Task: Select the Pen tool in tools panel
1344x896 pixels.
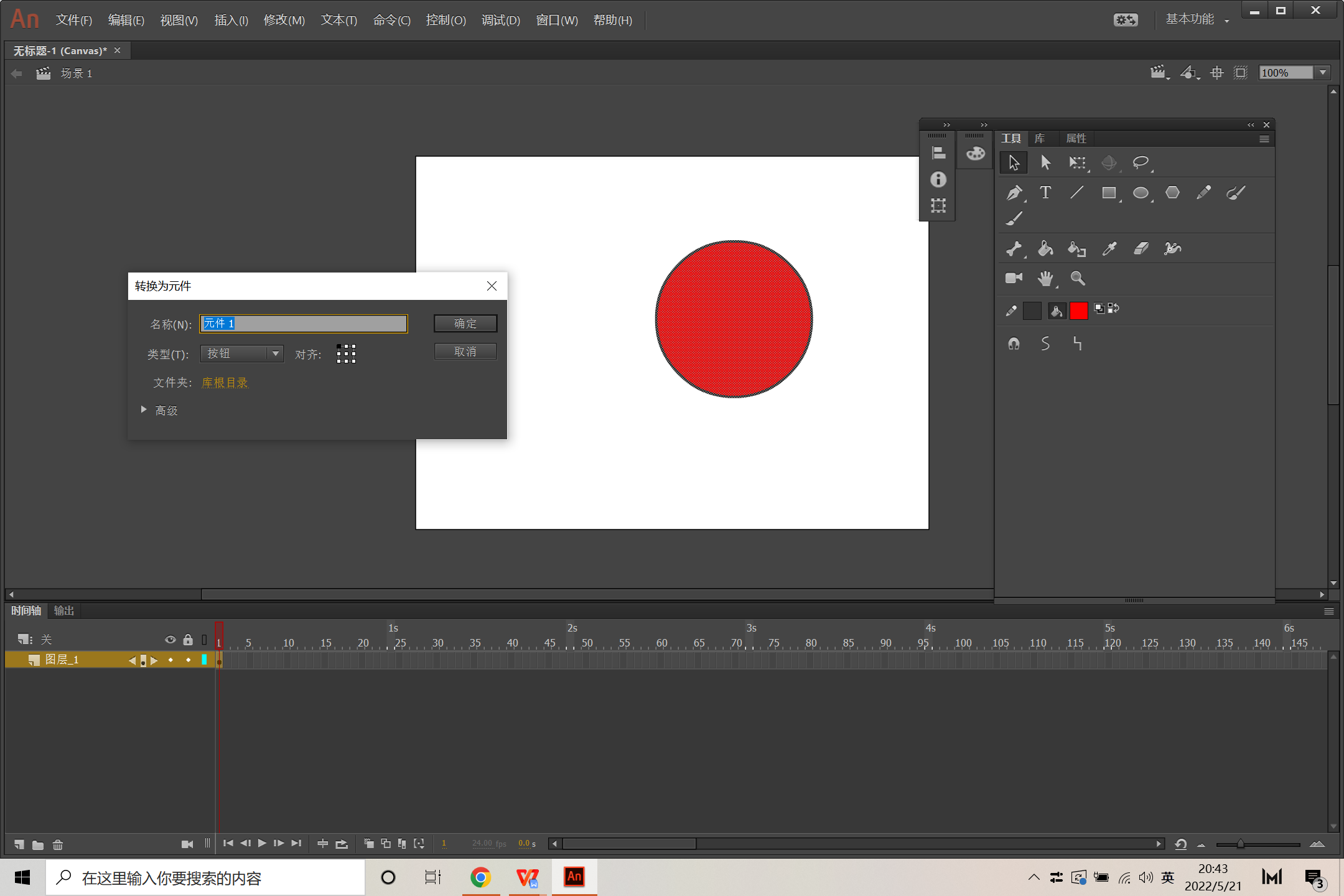Action: [1014, 193]
